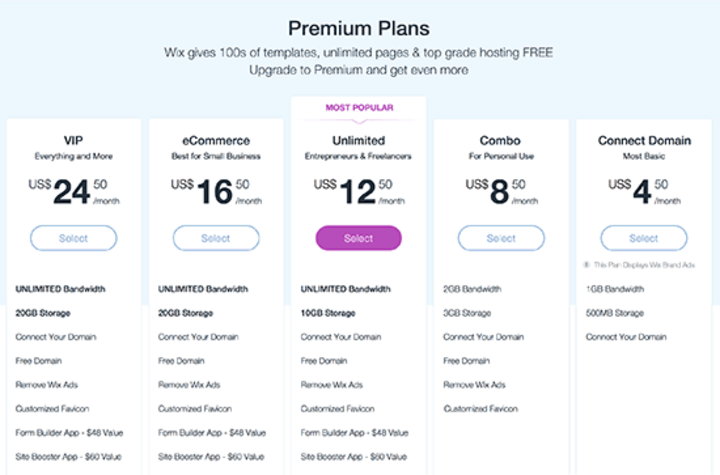
Task: Click Site Booster App in VIP plan
Action: coord(69,456)
